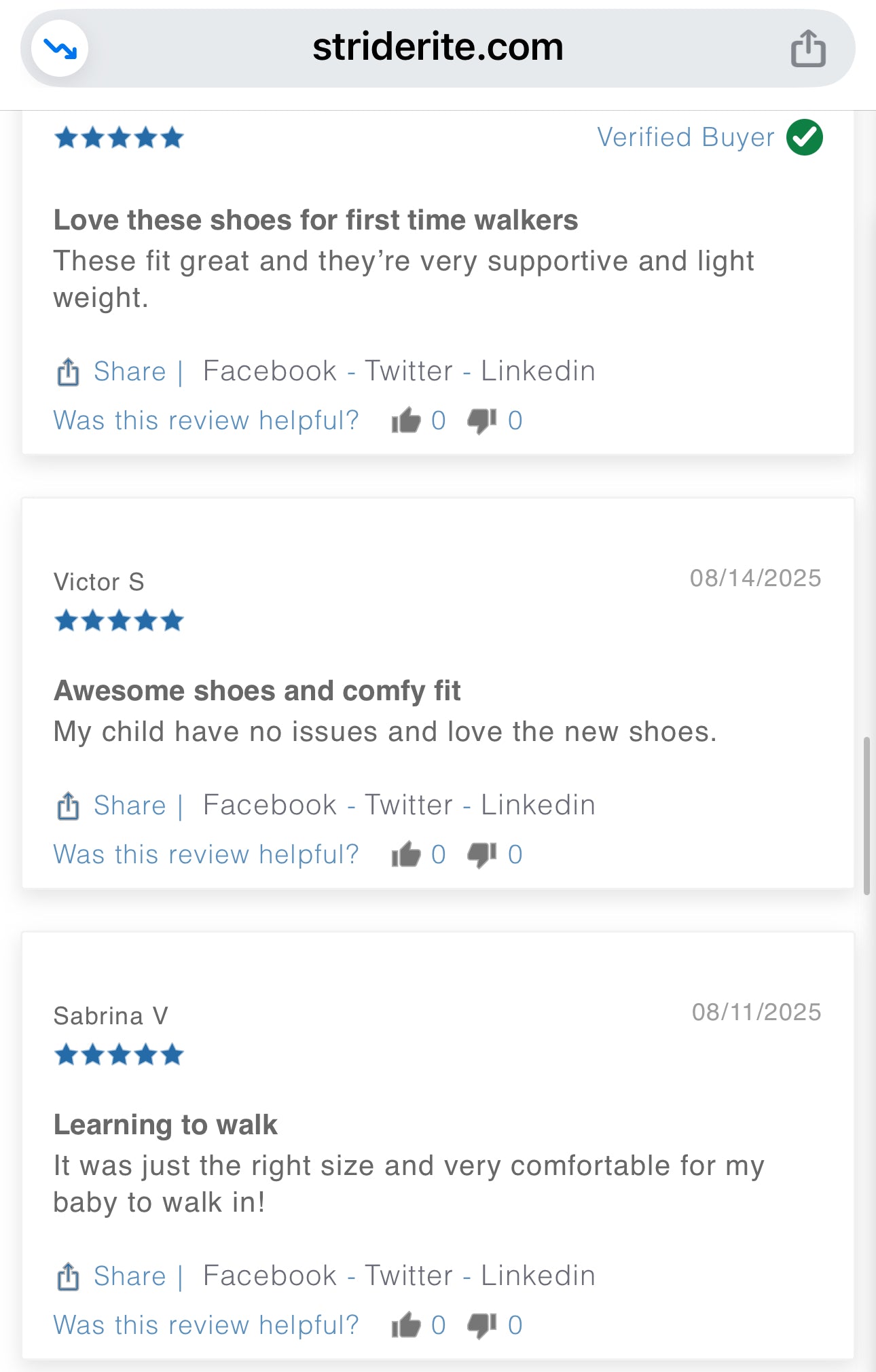876x1372 pixels.
Task: Share Sabrina V's review on Linkedin
Action: (538, 1276)
